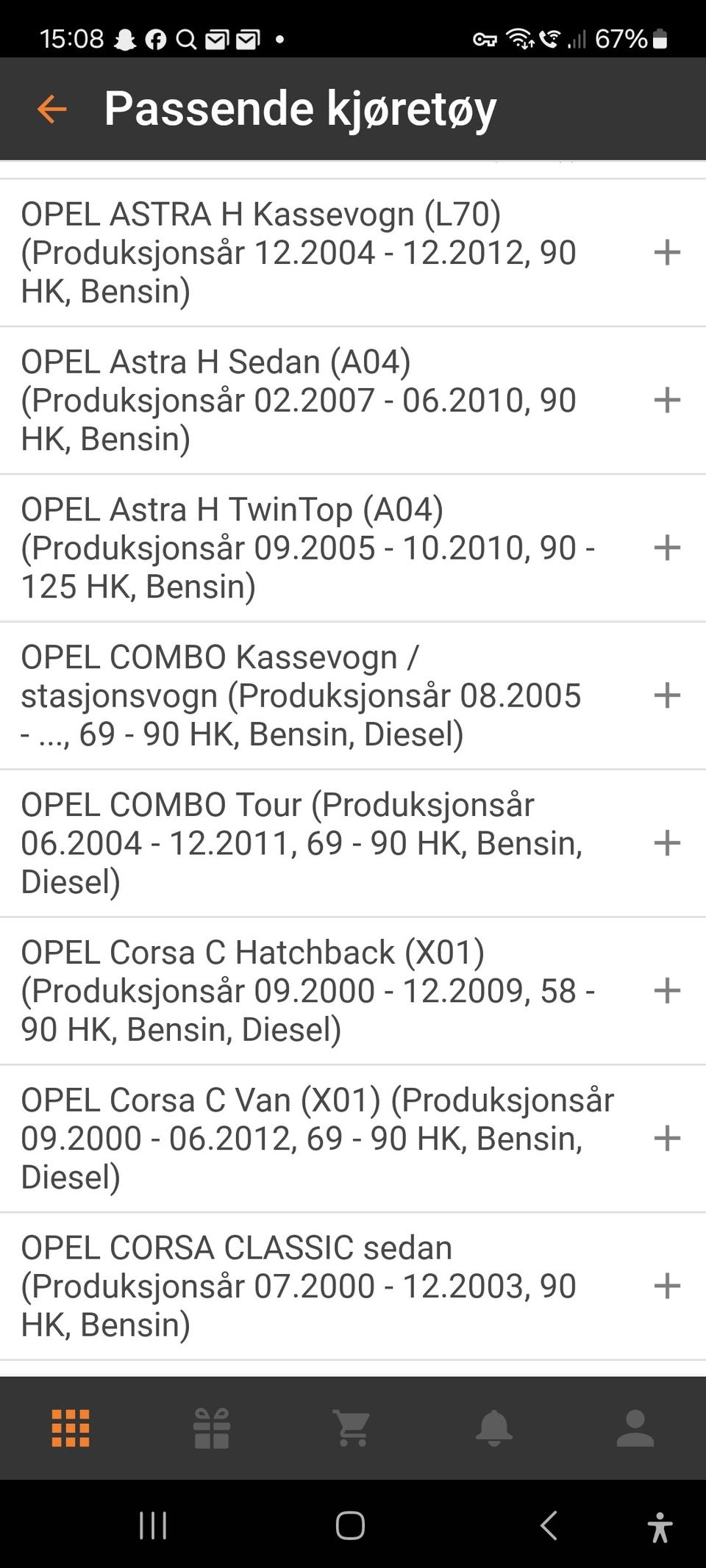Tap the orange back arrow

(x=51, y=109)
